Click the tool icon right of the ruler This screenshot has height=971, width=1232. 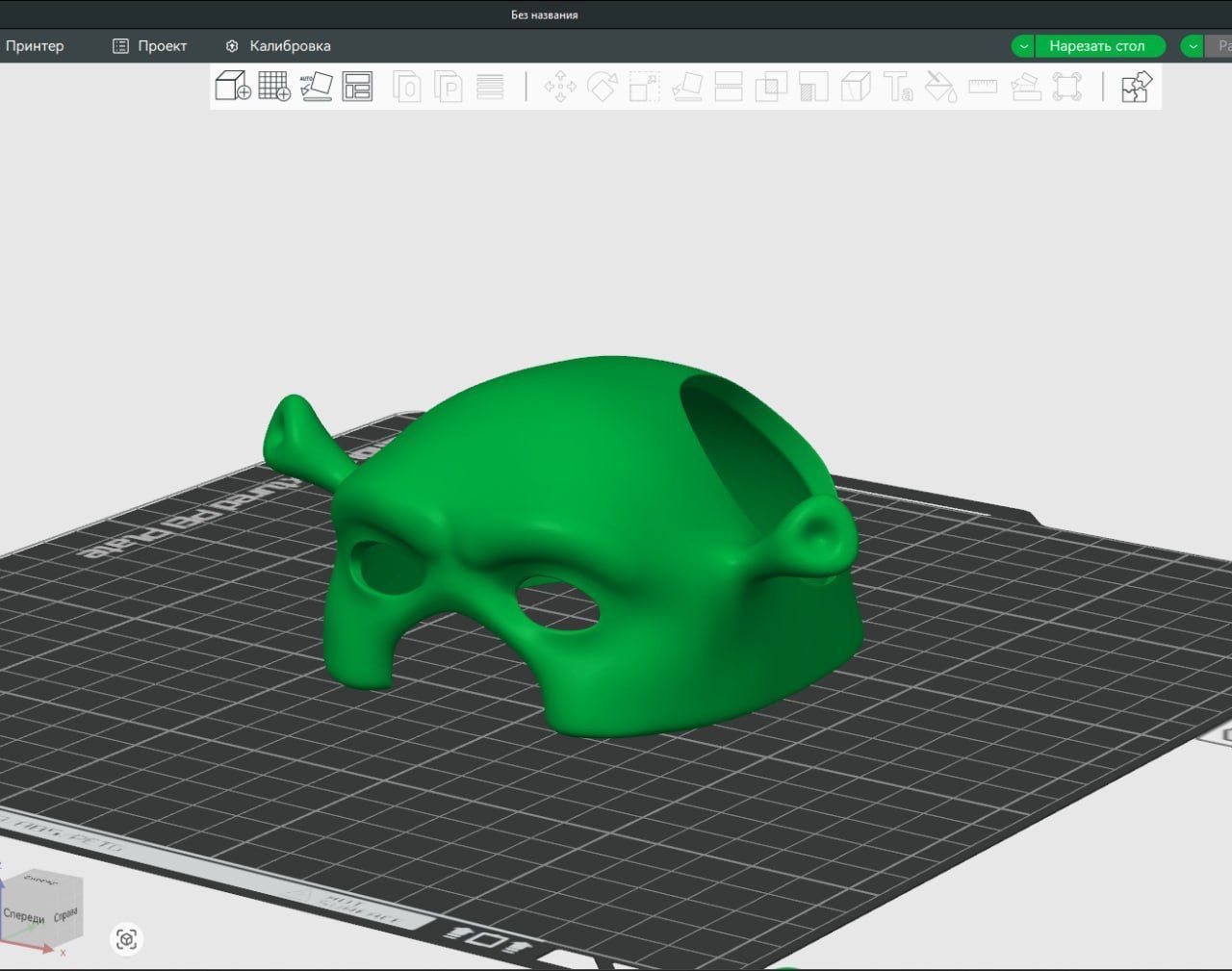[1025, 87]
